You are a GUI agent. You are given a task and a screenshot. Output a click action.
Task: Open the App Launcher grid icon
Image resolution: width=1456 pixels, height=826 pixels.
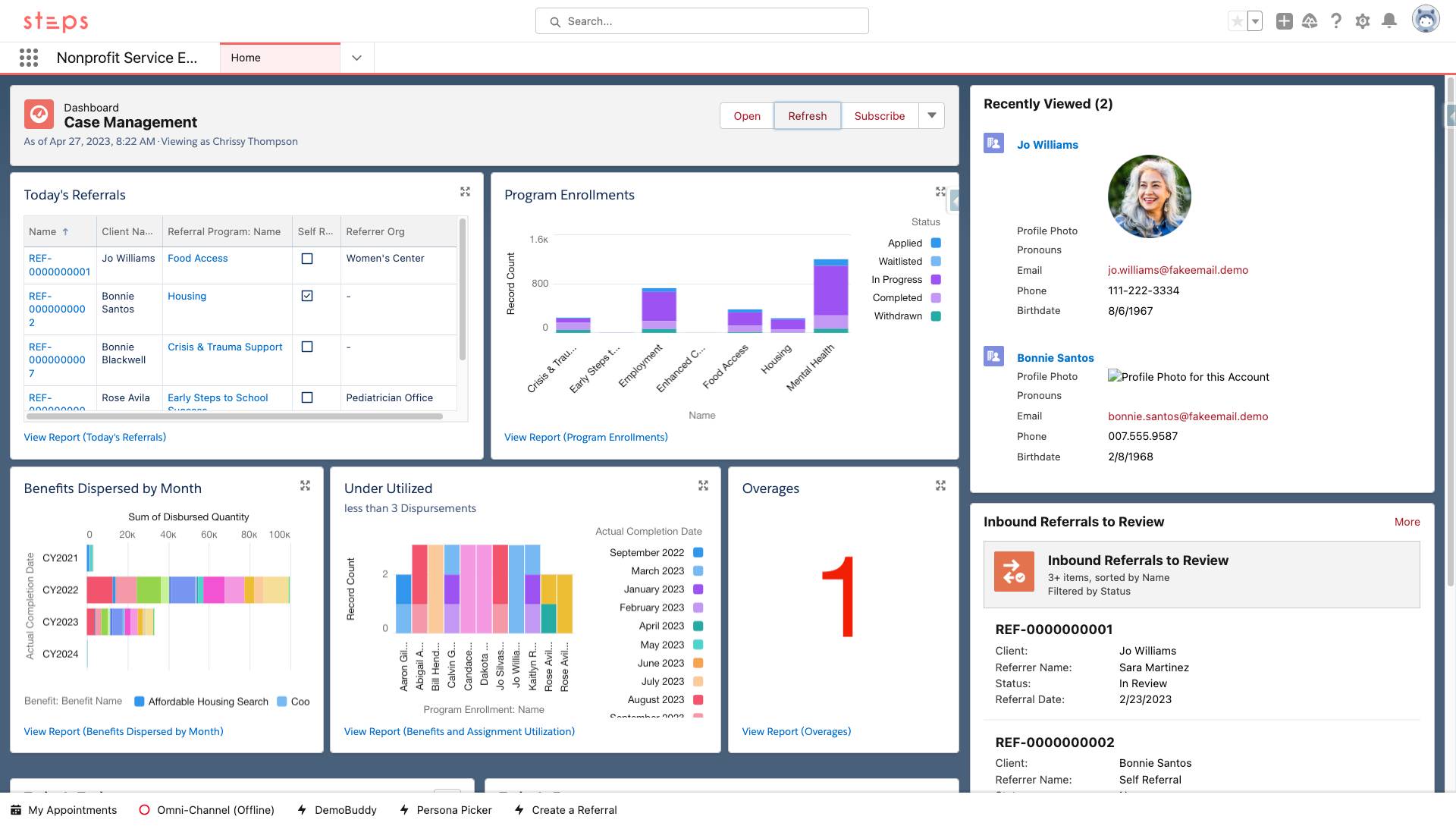(29, 58)
